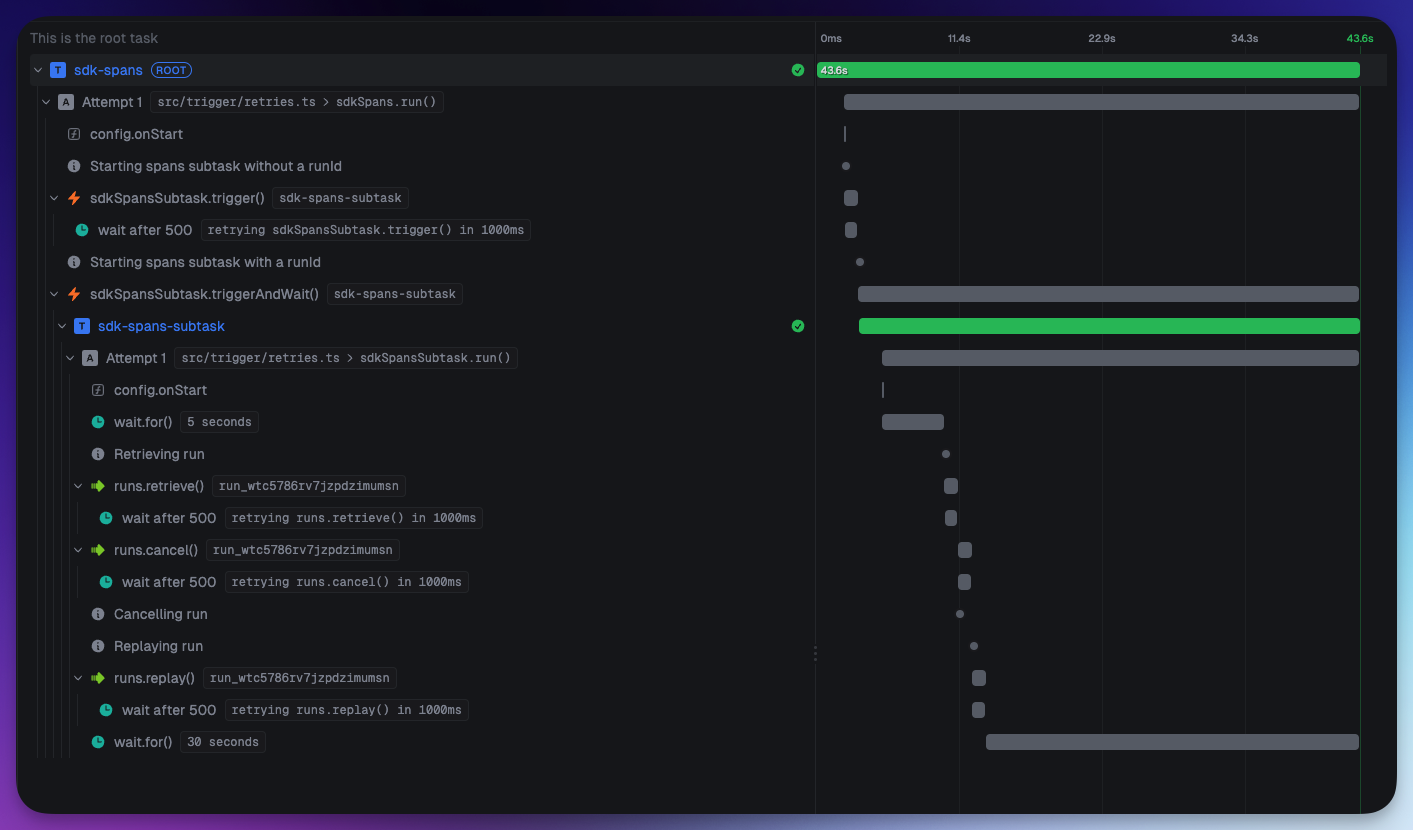Collapse Attempt 1 of sdkSpans.run()
Screen dimensions: 1413x830
coord(46,102)
